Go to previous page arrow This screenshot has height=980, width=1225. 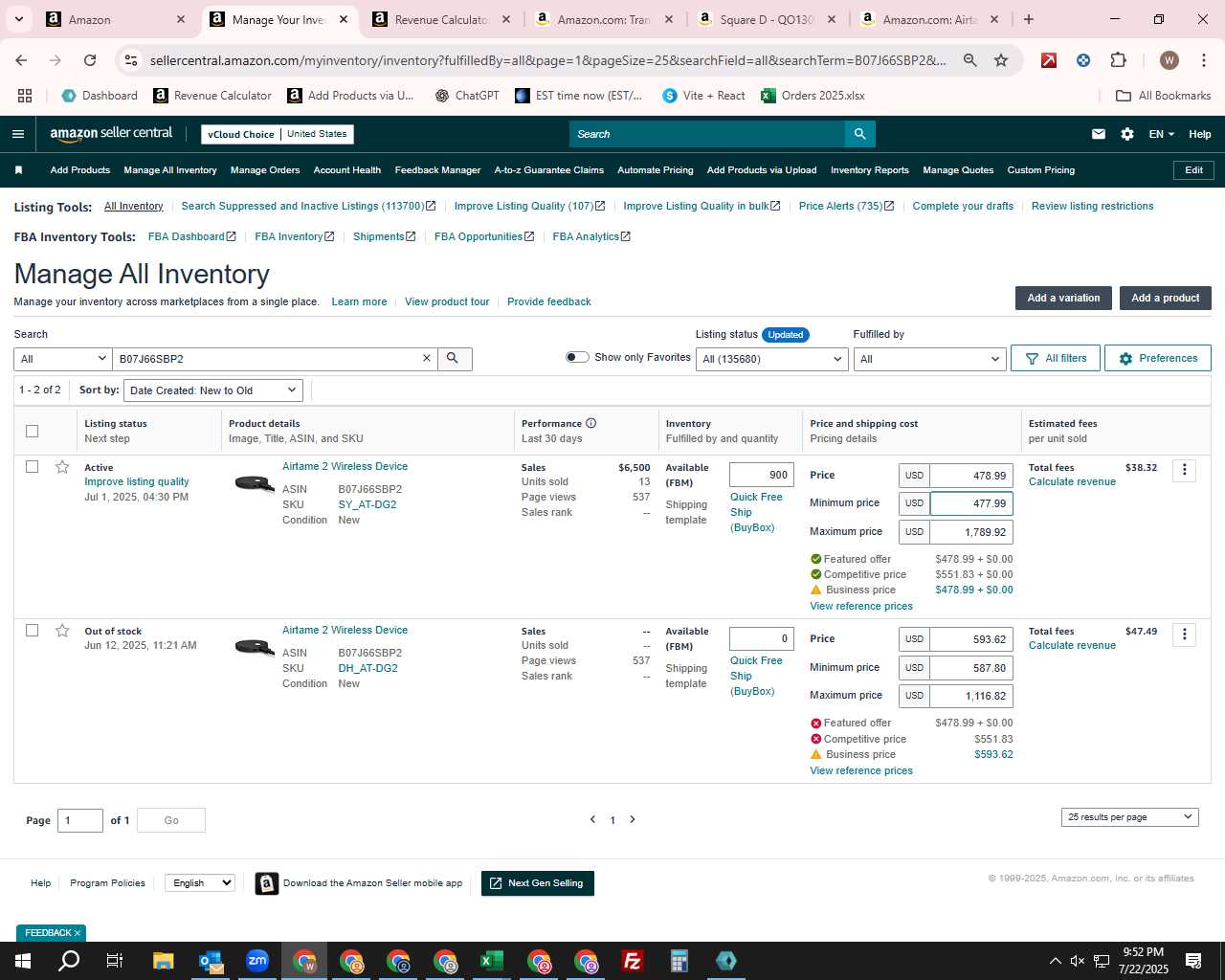pos(592,819)
